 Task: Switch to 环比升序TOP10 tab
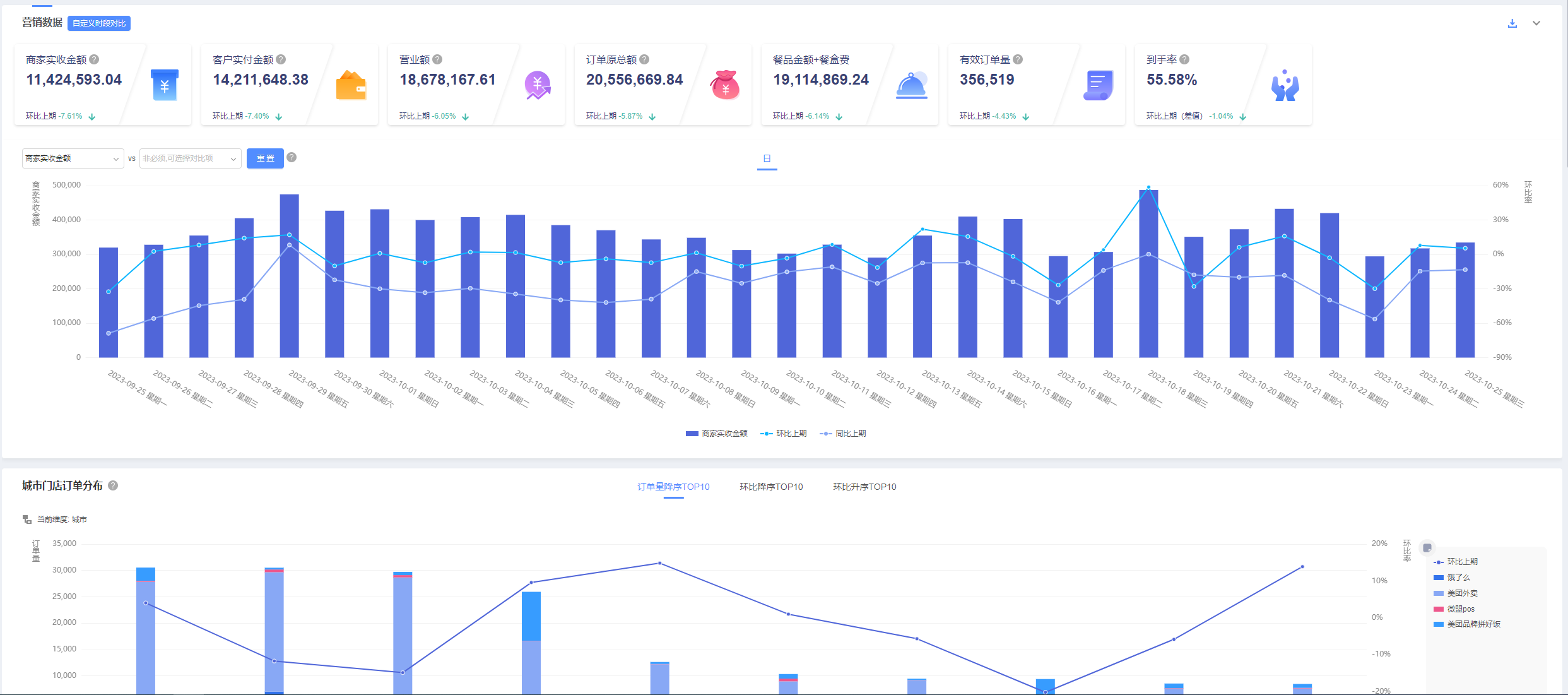[864, 487]
